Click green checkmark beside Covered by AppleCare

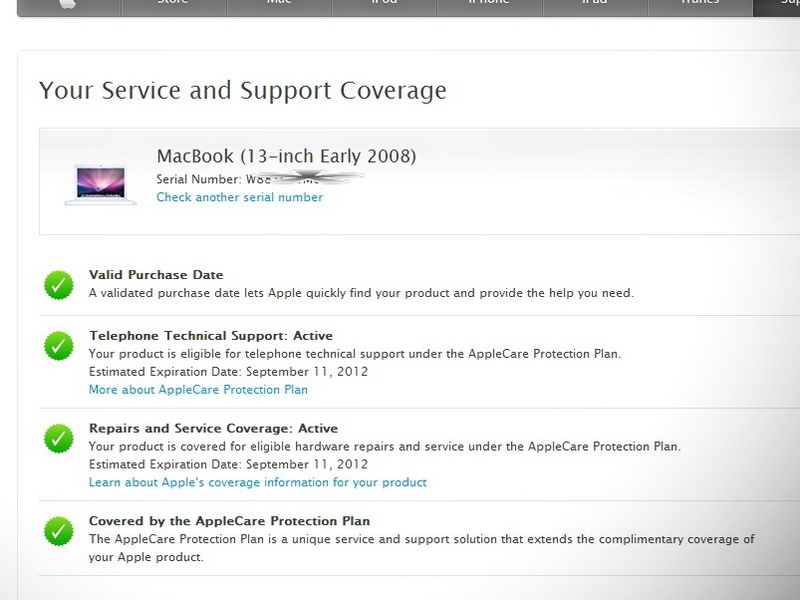click(x=58, y=531)
